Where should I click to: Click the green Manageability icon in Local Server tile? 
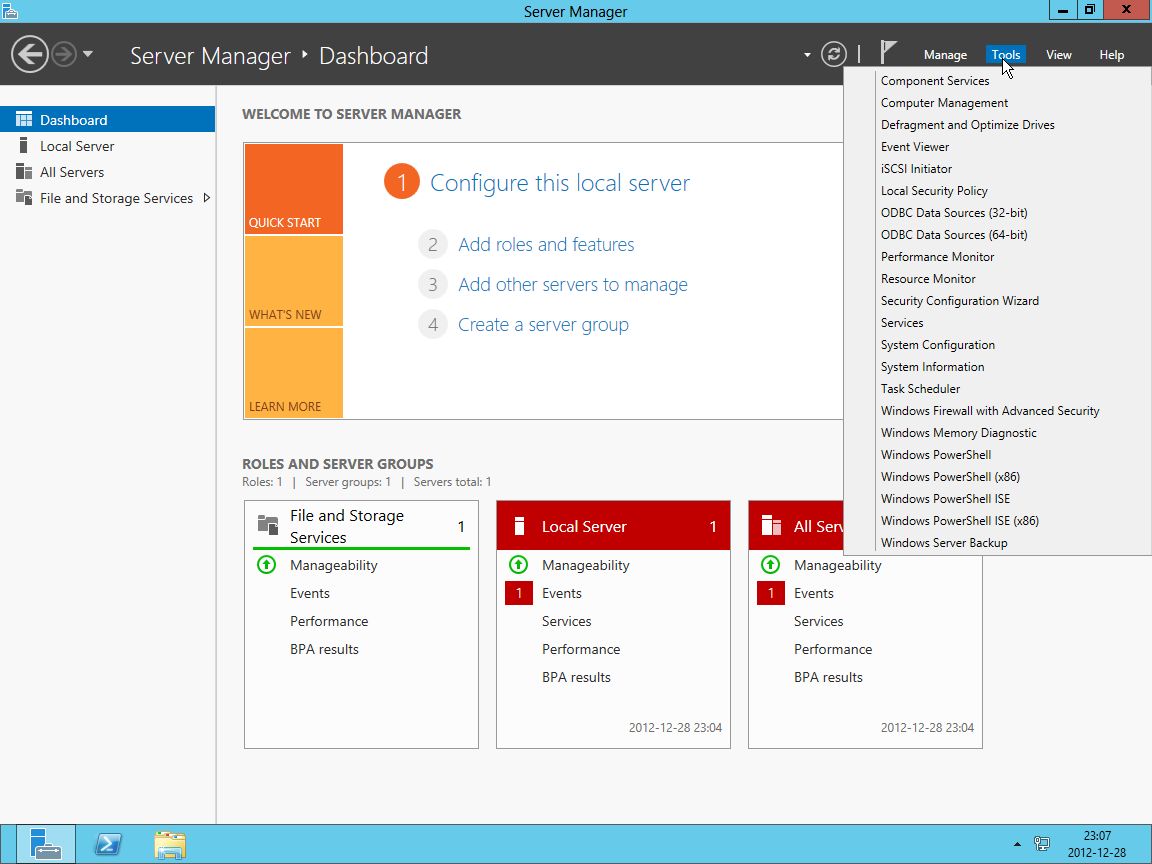click(519, 565)
